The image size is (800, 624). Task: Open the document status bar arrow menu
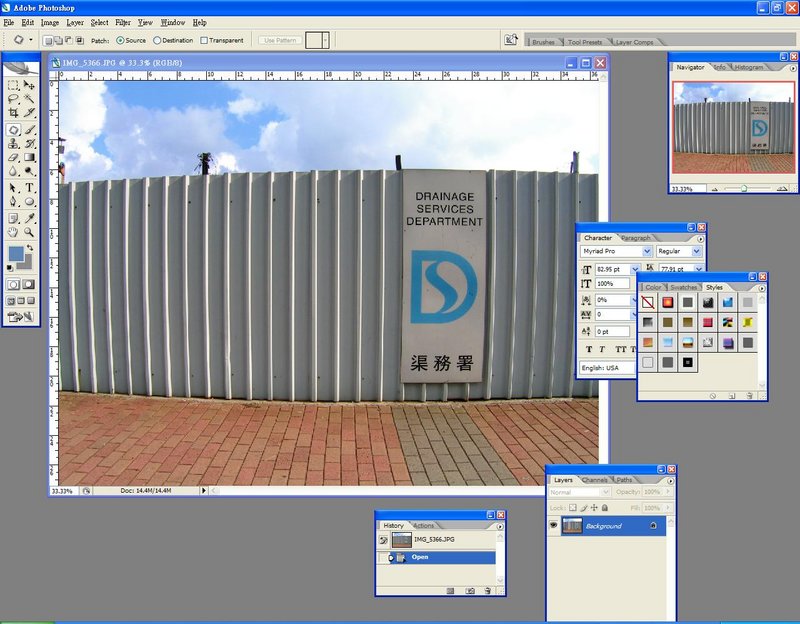204,491
